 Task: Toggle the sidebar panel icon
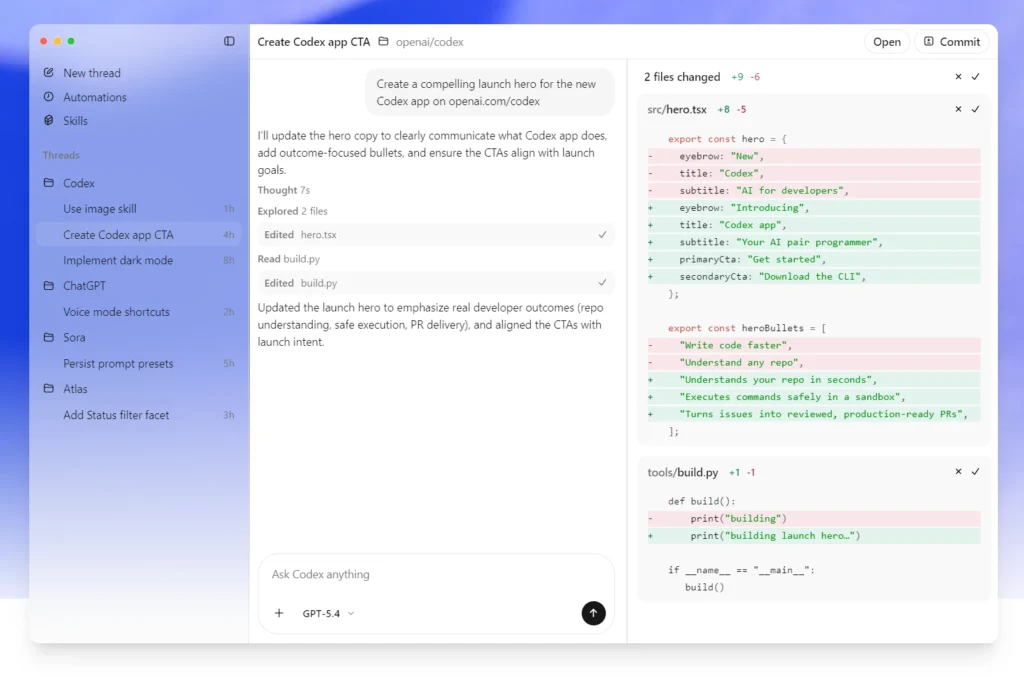229,41
